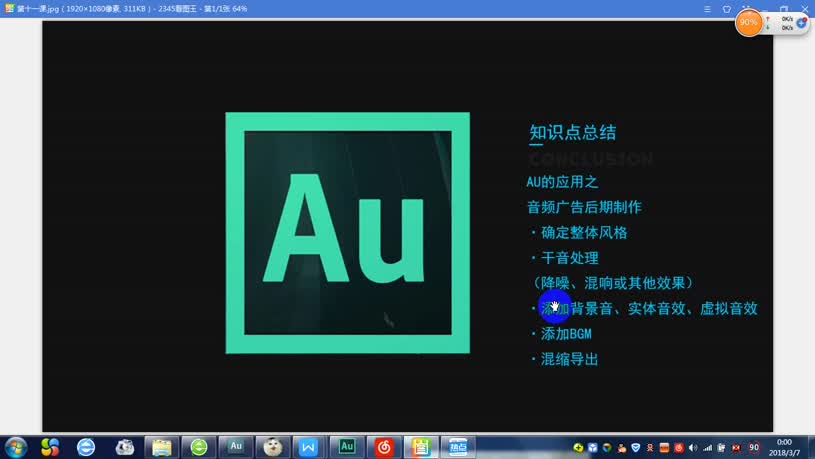Click the text （降噪、混响或其他效果）
This screenshot has width=815, height=459.
tap(613, 283)
